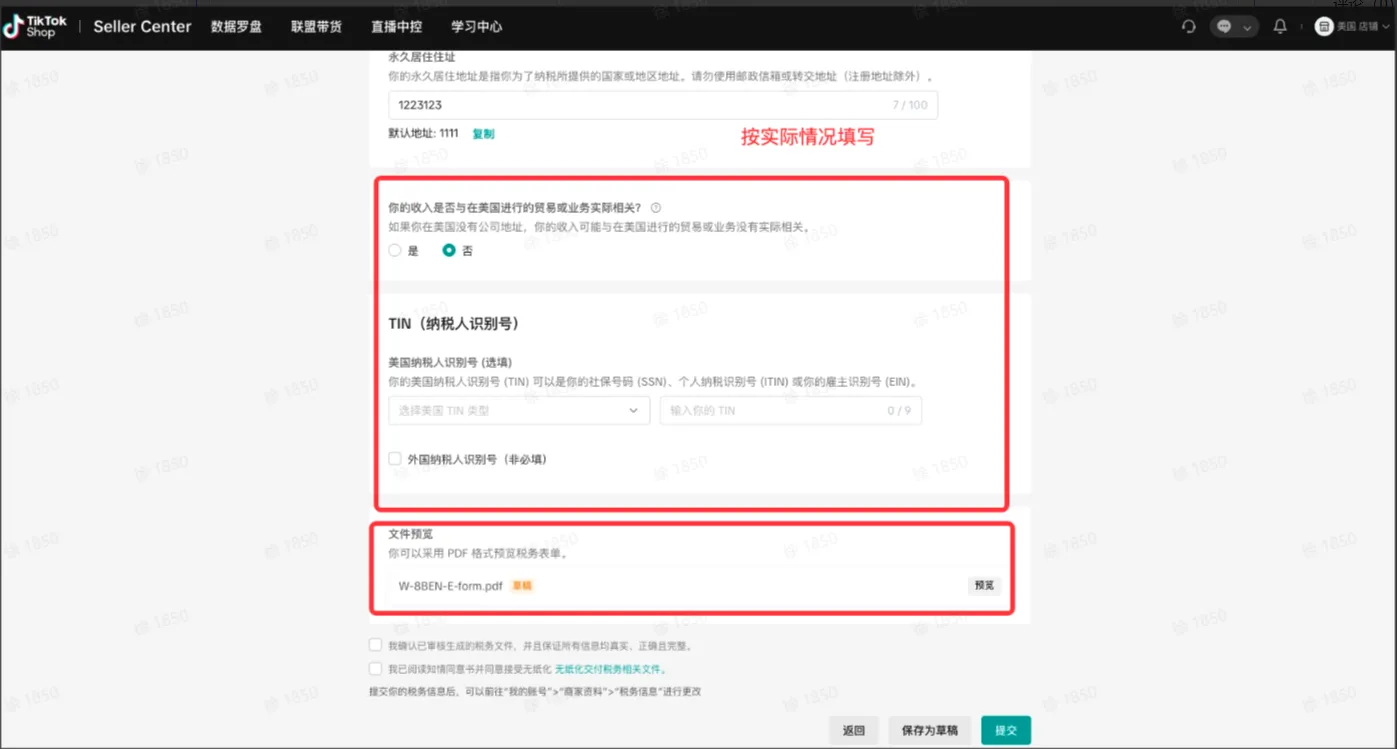Click the W-8BEN-E-form.pdf file name

coord(450,586)
